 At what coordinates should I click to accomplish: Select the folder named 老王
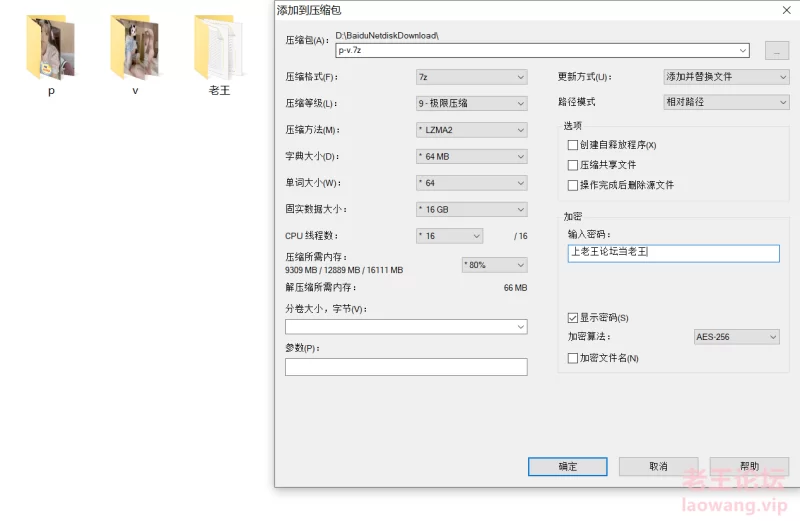pyautogui.click(x=219, y=55)
